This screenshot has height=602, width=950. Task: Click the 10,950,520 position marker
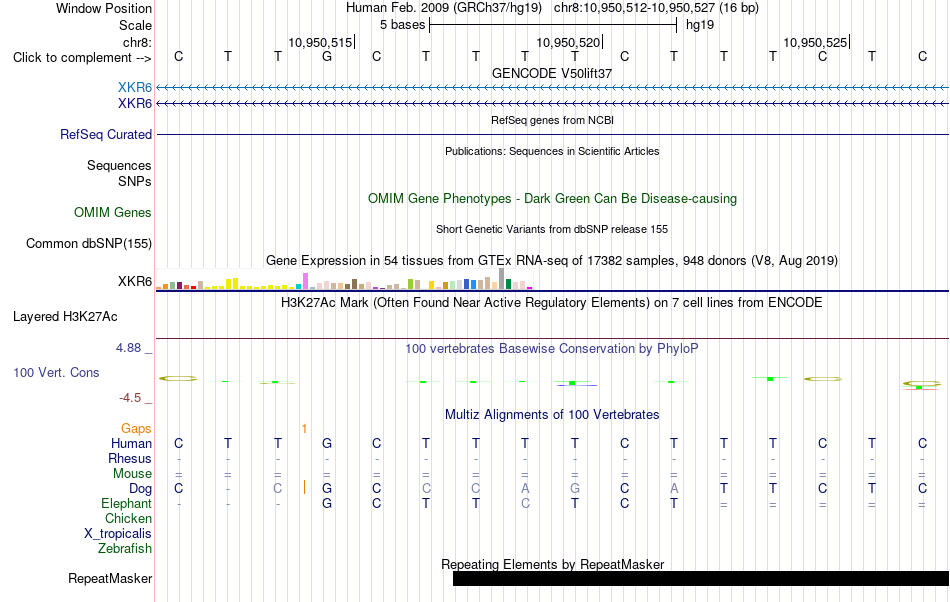click(x=568, y=42)
